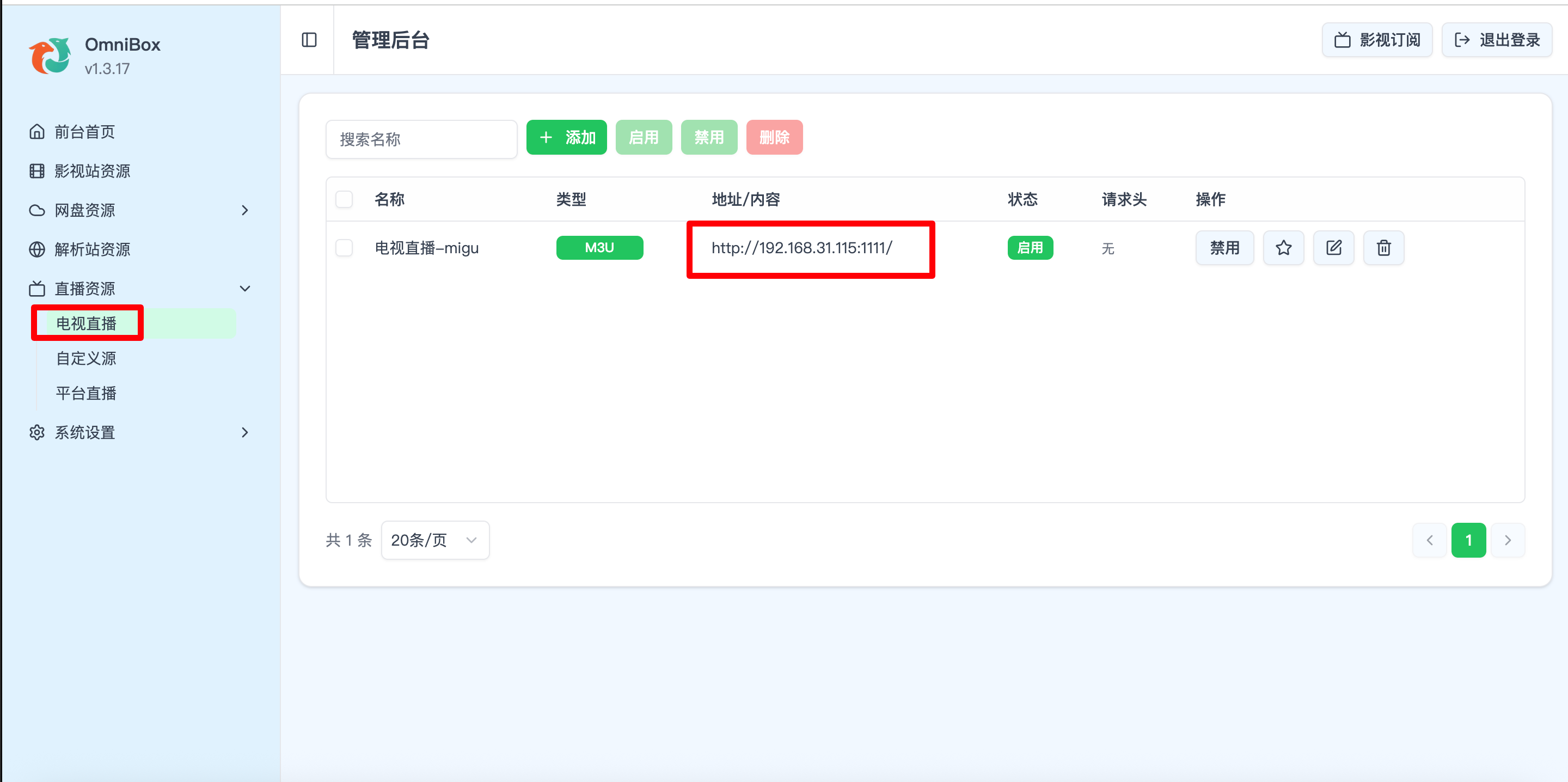Click the OmniBox logo icon
The image size is (1568, 782).
click(50, 56)
